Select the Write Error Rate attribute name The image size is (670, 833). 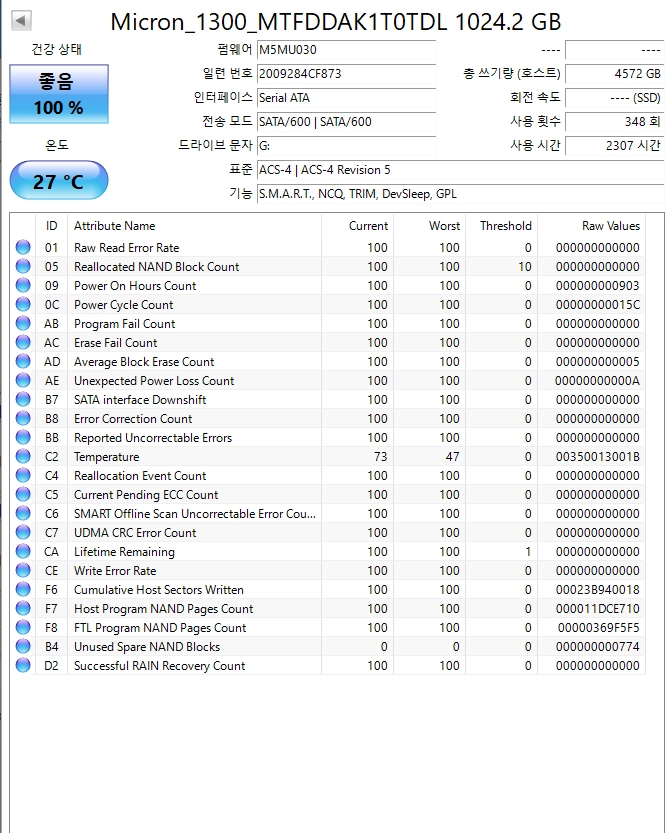[x=115, y=571]
